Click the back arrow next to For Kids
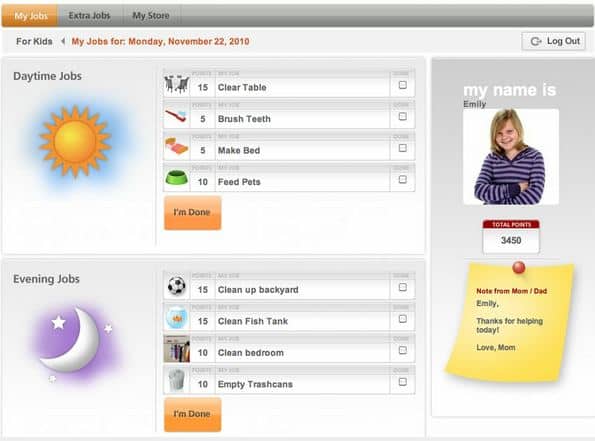The image size is (595, 441). pos(63,41)
